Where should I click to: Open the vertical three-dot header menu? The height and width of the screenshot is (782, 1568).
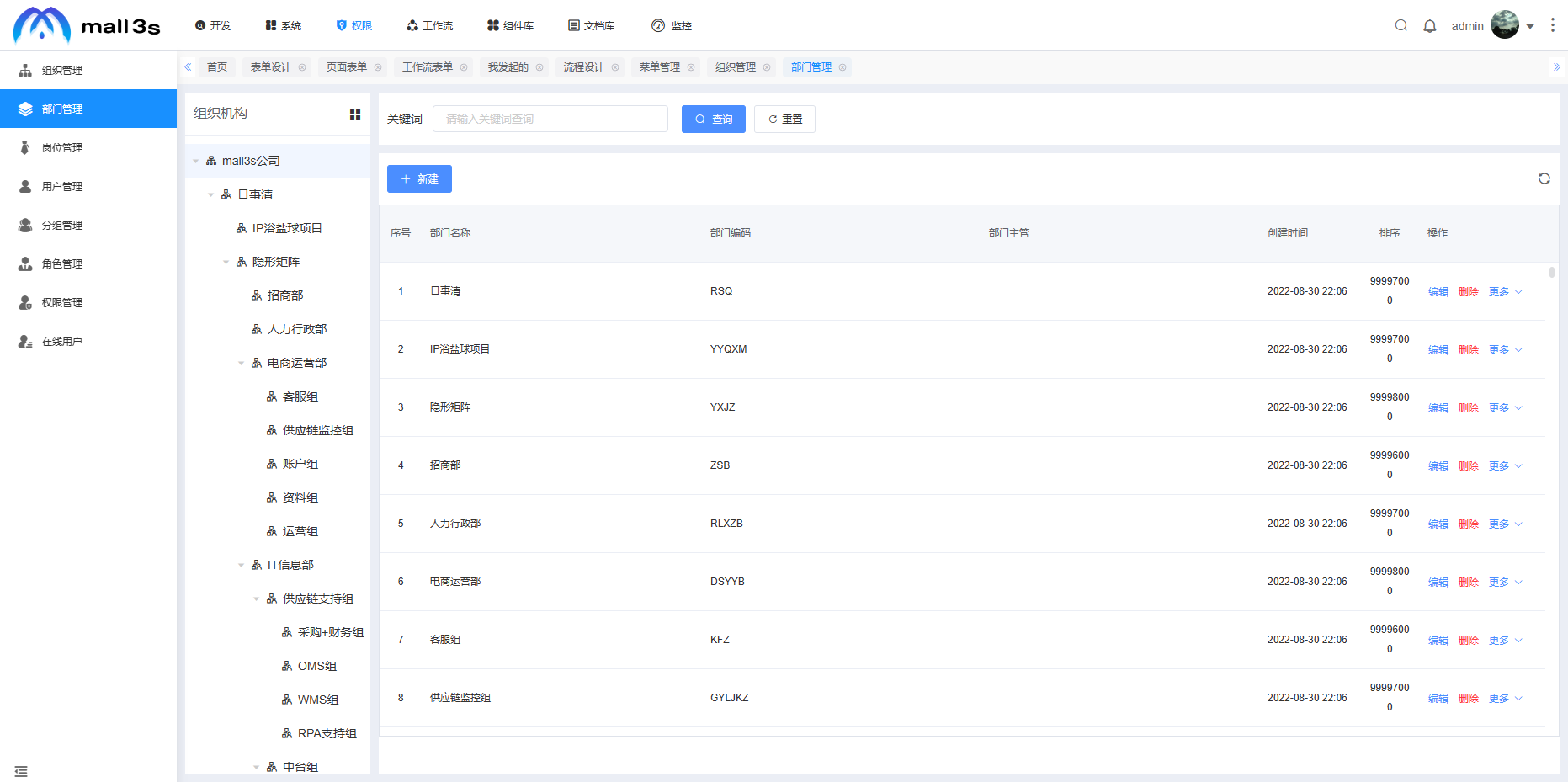pos(1553,25)
